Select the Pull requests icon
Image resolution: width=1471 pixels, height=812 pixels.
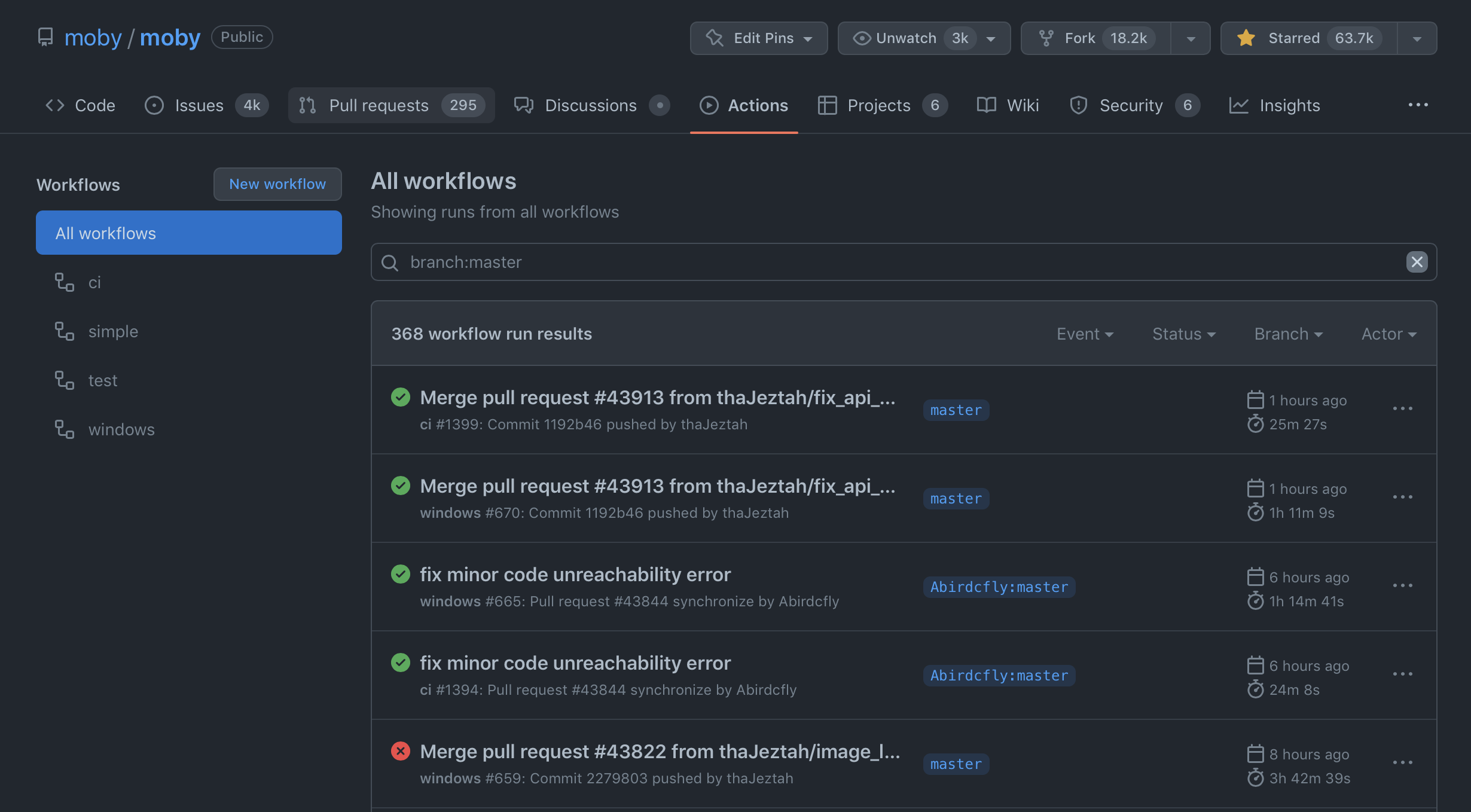click(307, 105)
